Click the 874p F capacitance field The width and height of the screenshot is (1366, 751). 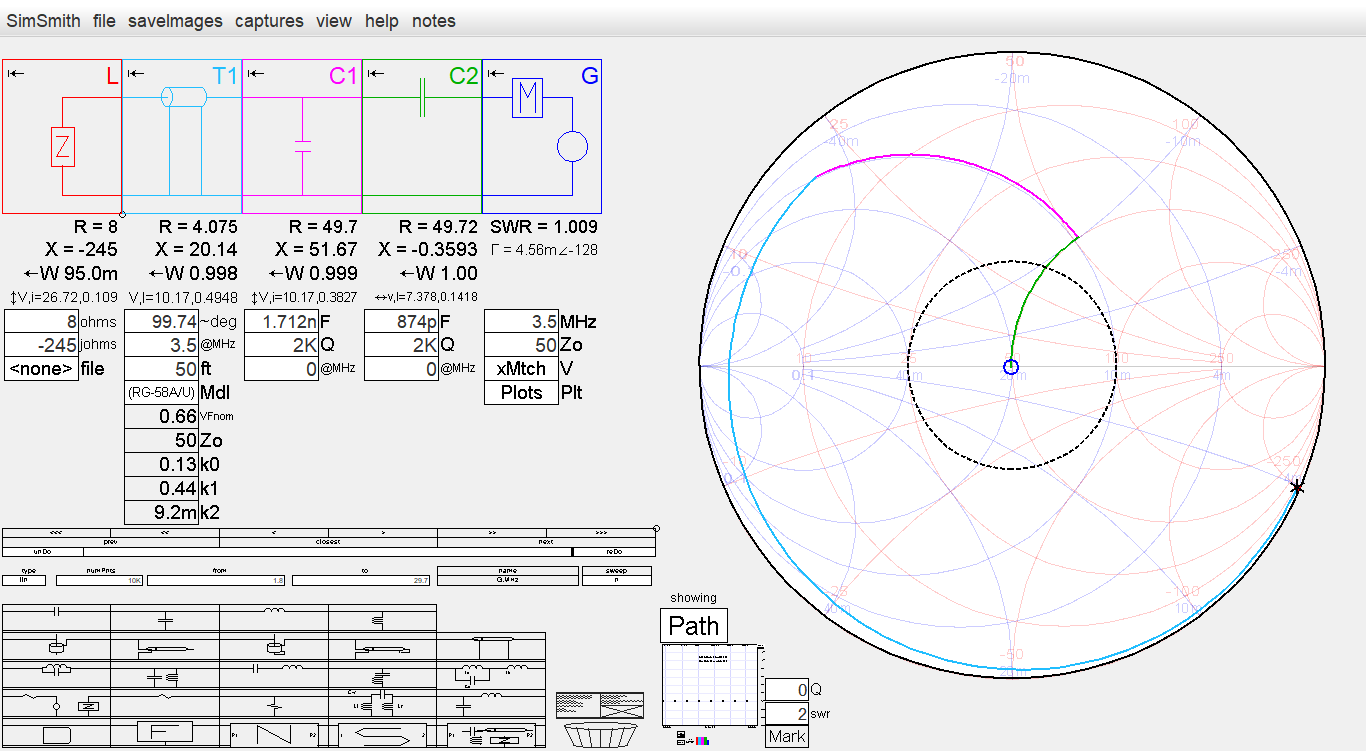point(401,321)
